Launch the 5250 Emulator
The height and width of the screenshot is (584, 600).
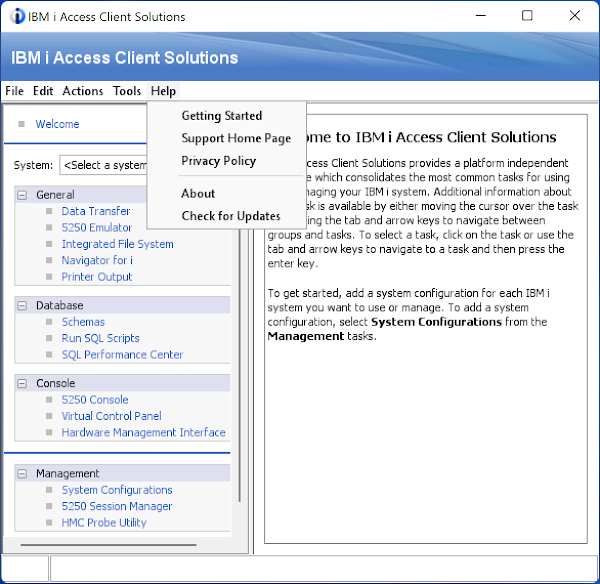point(96,228)
